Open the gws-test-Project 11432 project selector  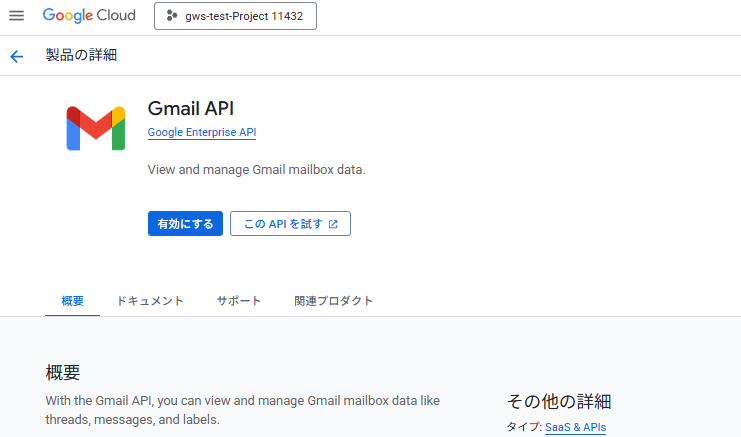coord(235,17)
